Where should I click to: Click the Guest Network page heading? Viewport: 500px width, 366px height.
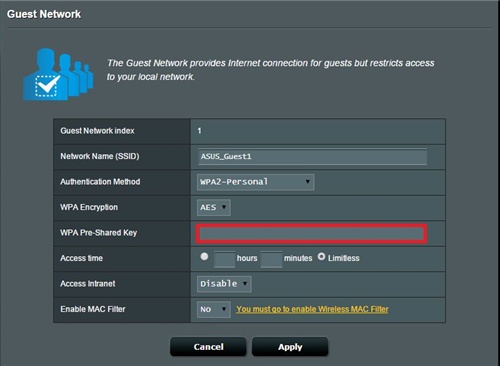44,14
